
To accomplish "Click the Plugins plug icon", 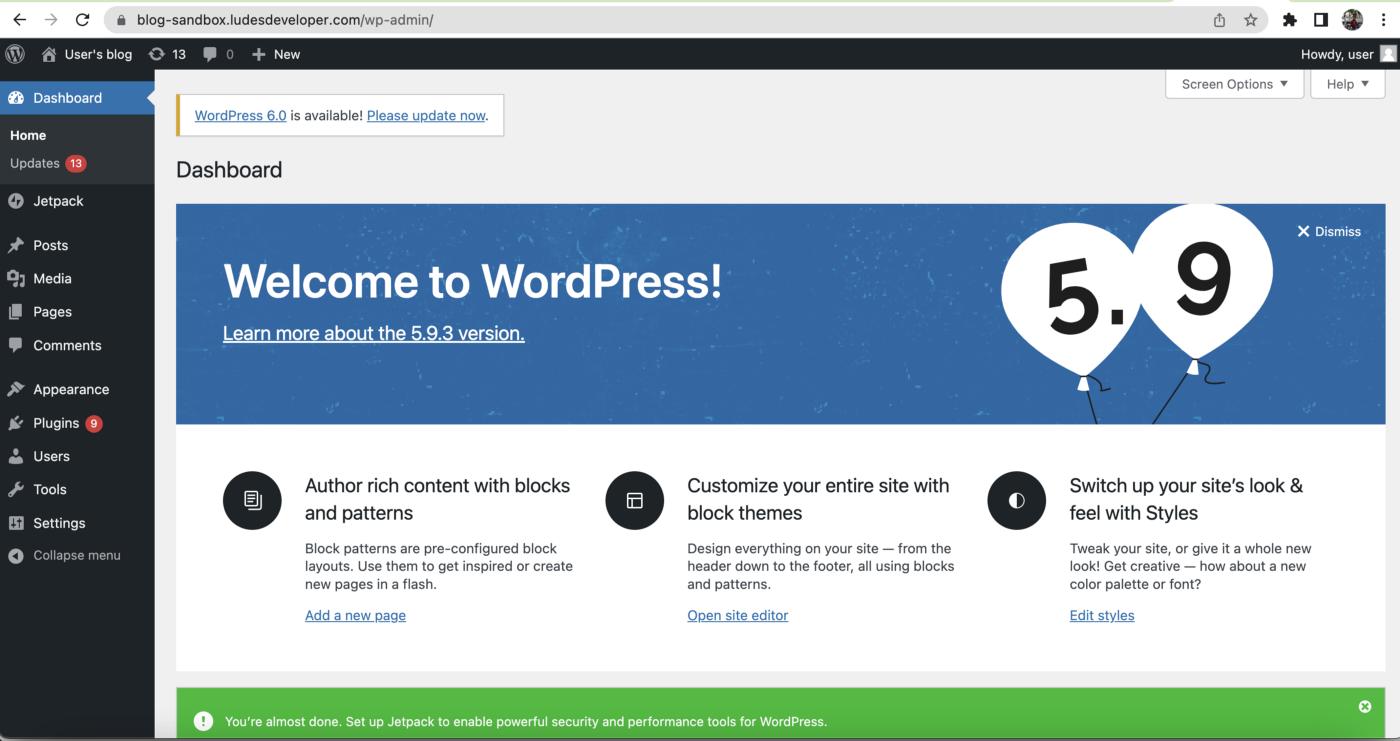I will pyautogui.click(x=18, y=422).
